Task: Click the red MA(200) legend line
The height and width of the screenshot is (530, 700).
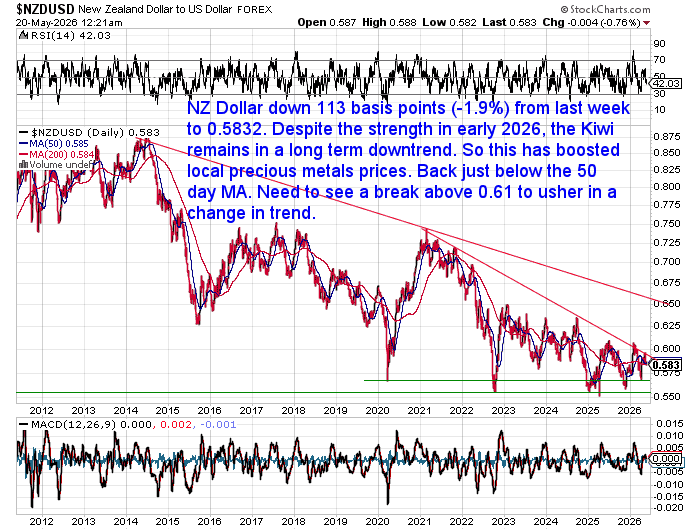Action: (24, 154)
